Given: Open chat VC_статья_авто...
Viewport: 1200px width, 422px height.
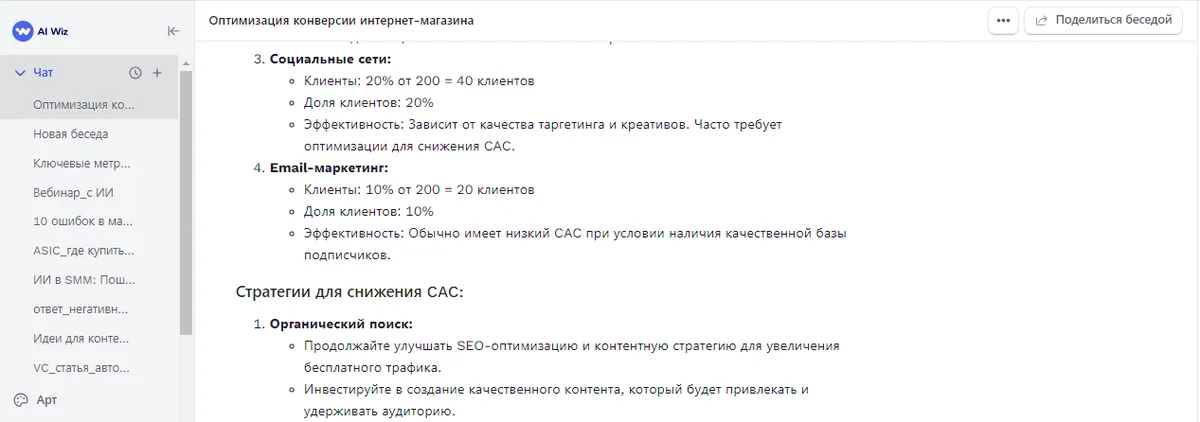Looking at the screenshot, I should (82, 368).
